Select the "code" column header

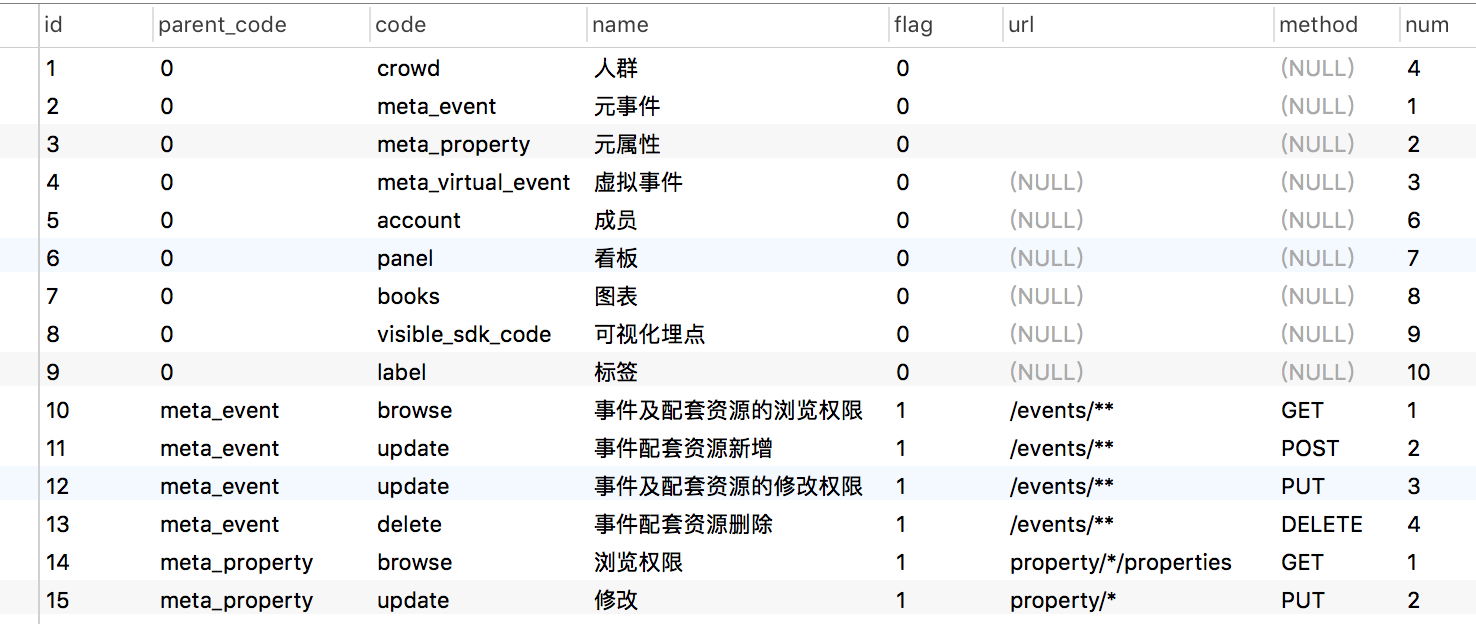click(400, 25)
